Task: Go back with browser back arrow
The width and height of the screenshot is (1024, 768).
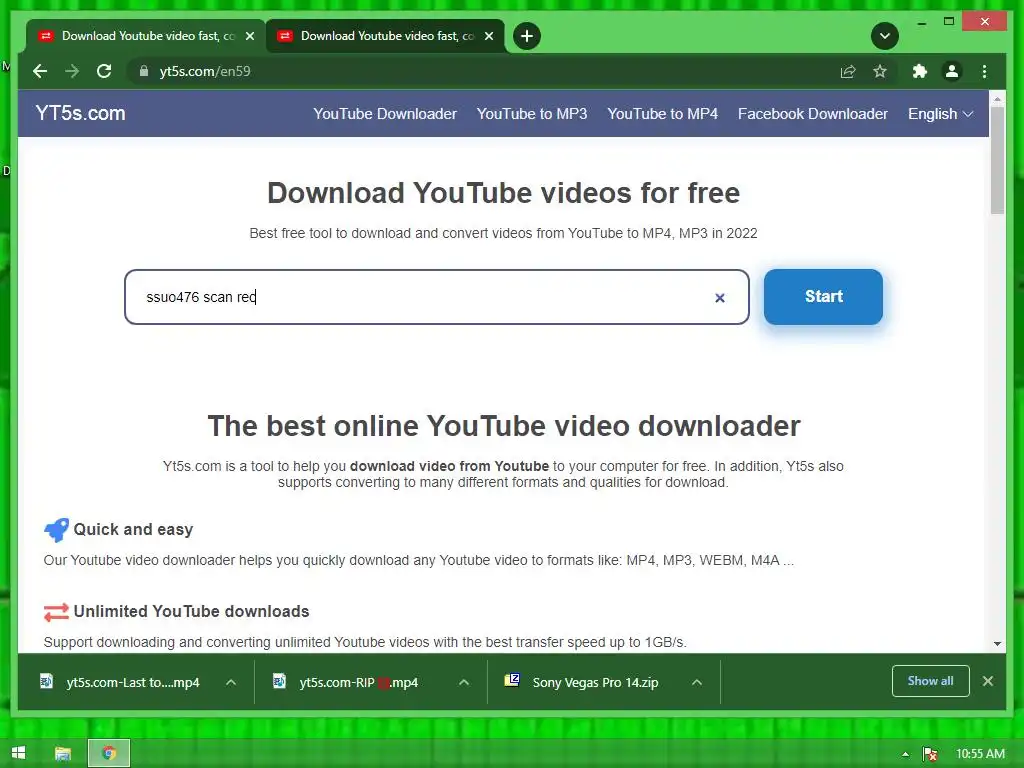Action: 40,71
